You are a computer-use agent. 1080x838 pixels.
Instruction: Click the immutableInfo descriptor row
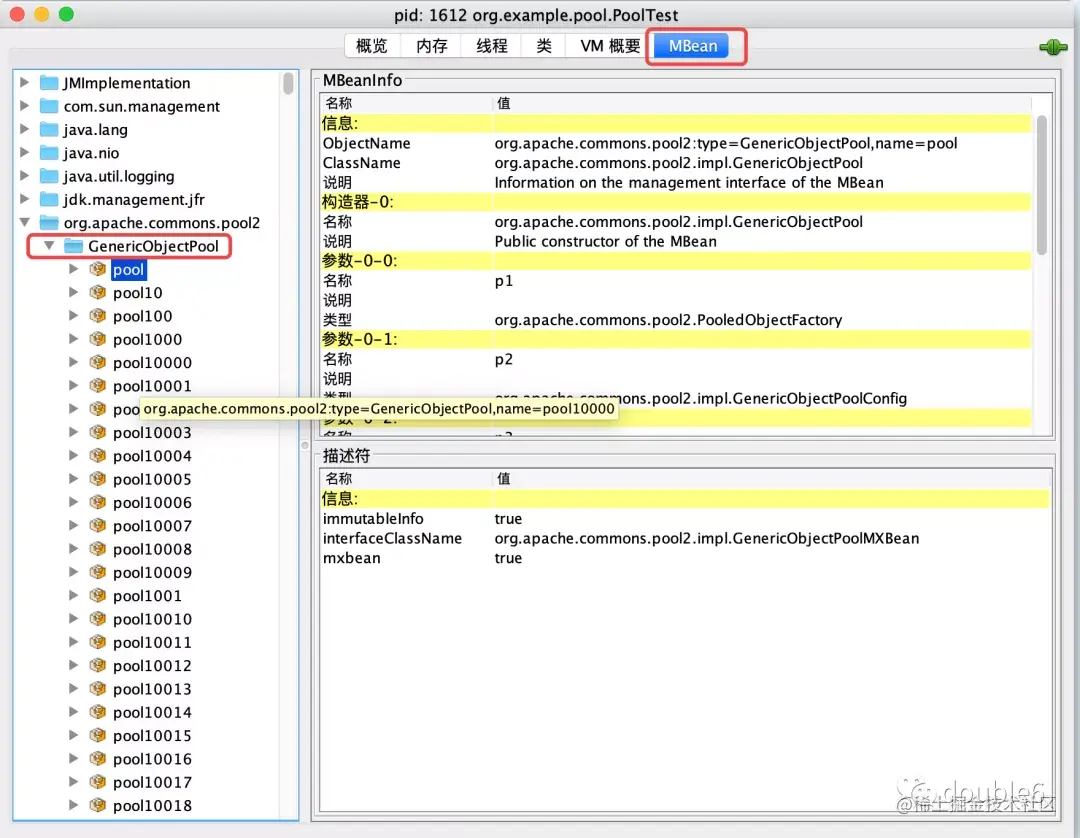(x=685, y=518)
